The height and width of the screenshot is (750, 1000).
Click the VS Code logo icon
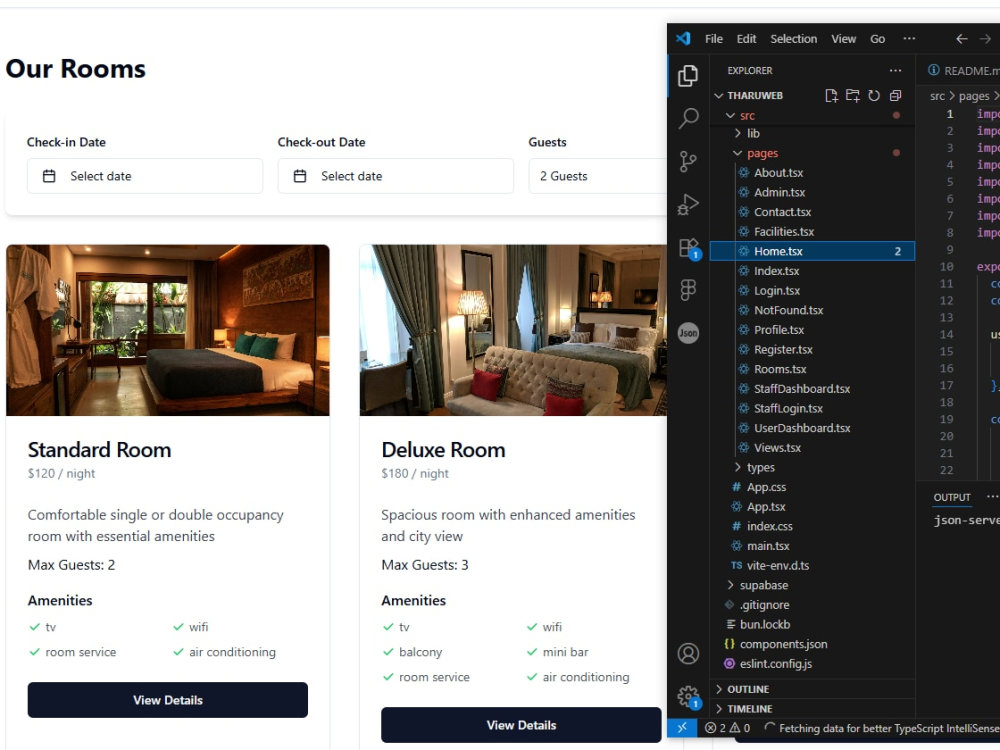684,38
